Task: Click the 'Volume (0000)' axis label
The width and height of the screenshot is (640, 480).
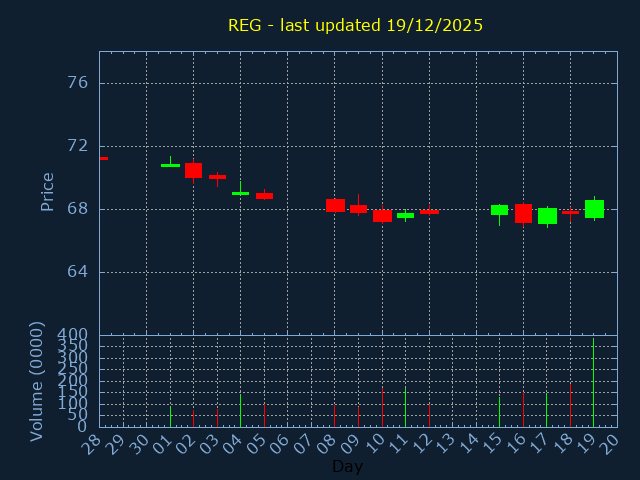Action: (37, 381)
